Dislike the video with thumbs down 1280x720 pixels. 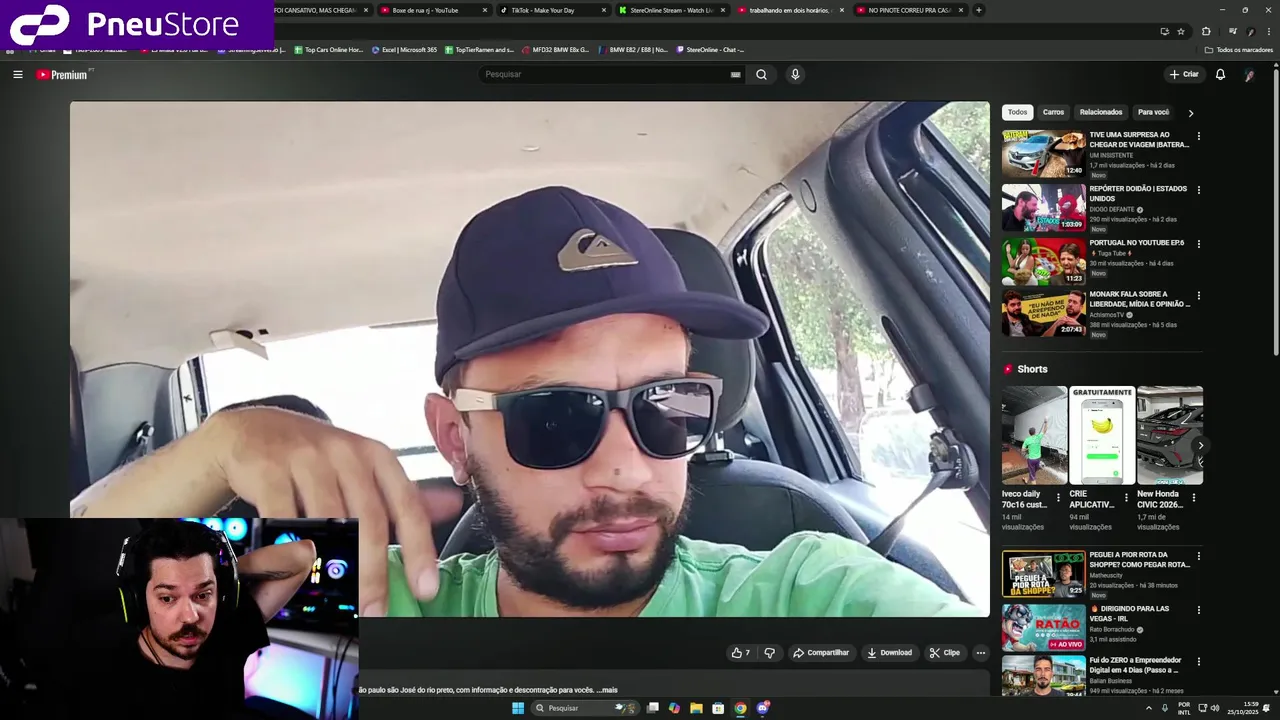click(769, 652)
